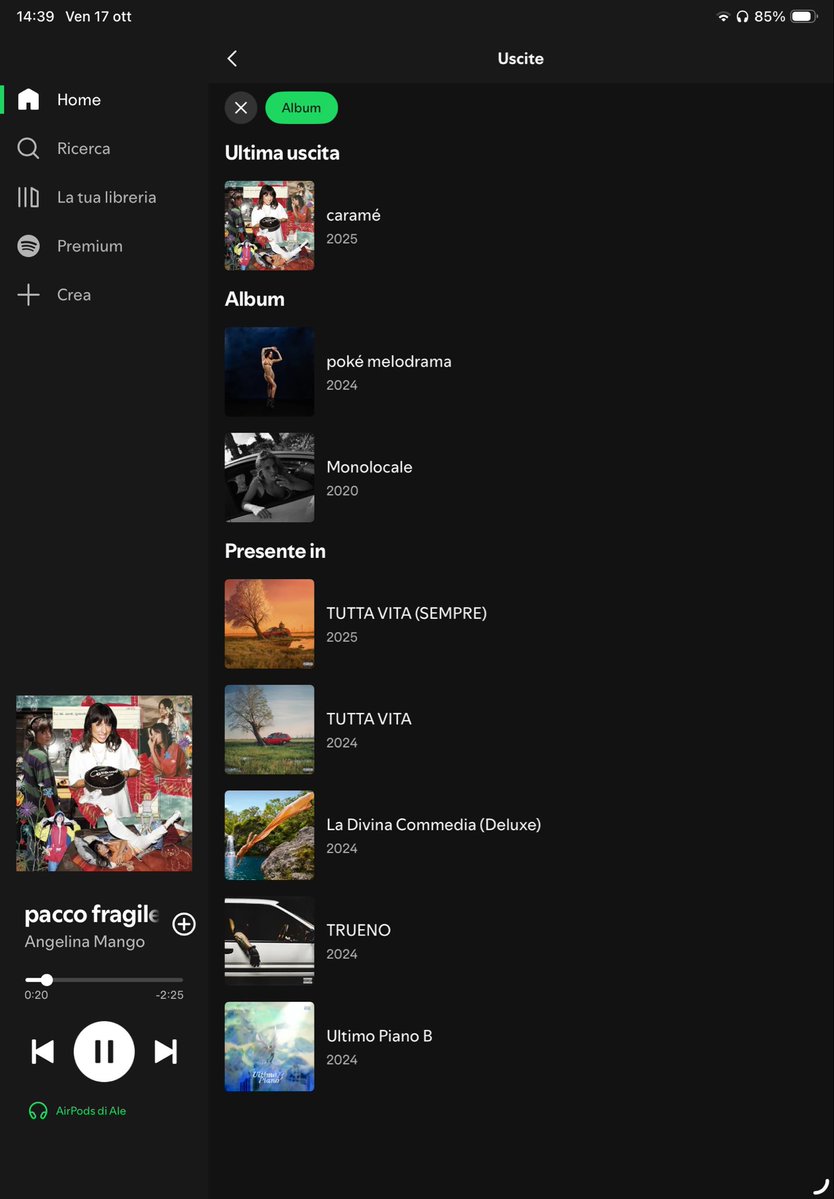Toggle the Album filter chip
The height and width of the screenshot is (1199, 834).
pyautogui.click(x=301, y=108)
